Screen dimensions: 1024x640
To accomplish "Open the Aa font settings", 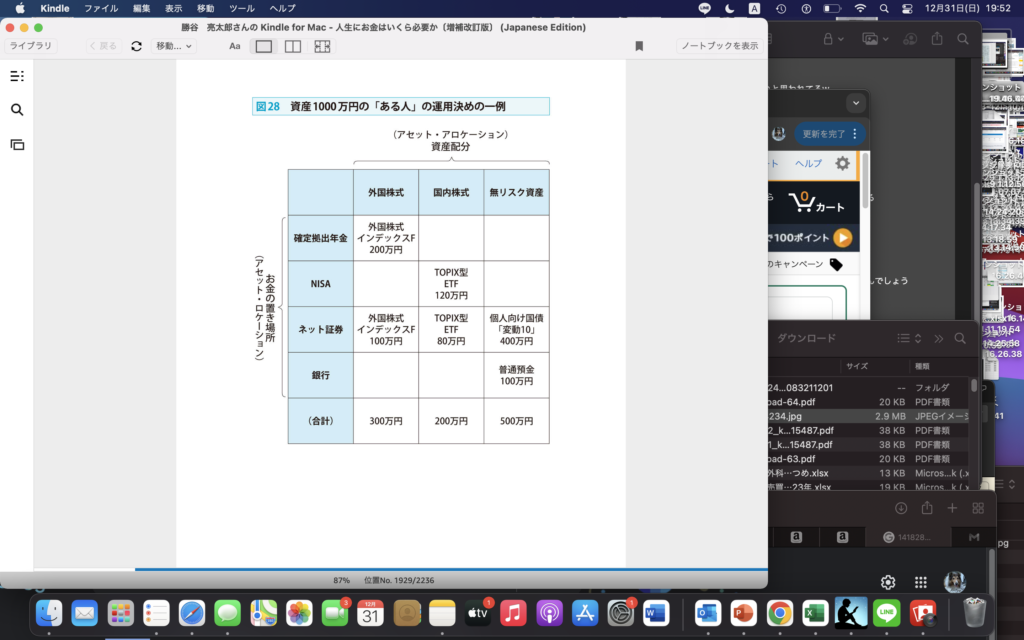I will (235, 46).
